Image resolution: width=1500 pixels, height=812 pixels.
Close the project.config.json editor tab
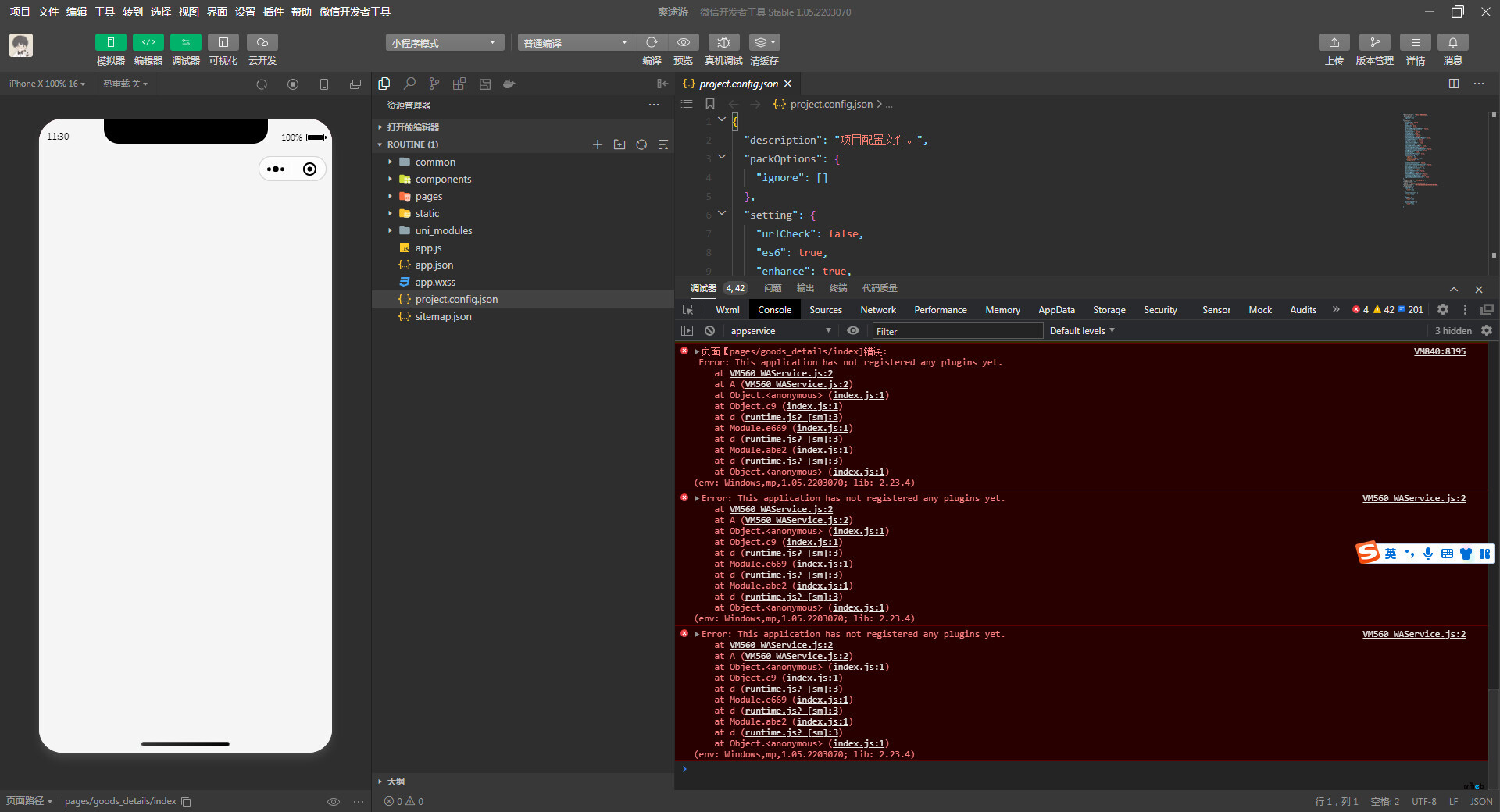point(787,84)
